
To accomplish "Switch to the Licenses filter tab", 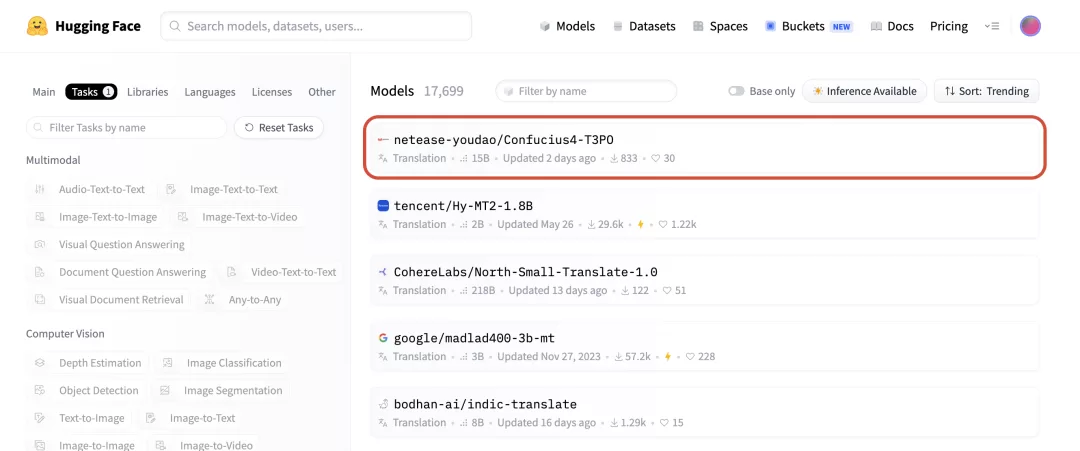I will (271, 92).
